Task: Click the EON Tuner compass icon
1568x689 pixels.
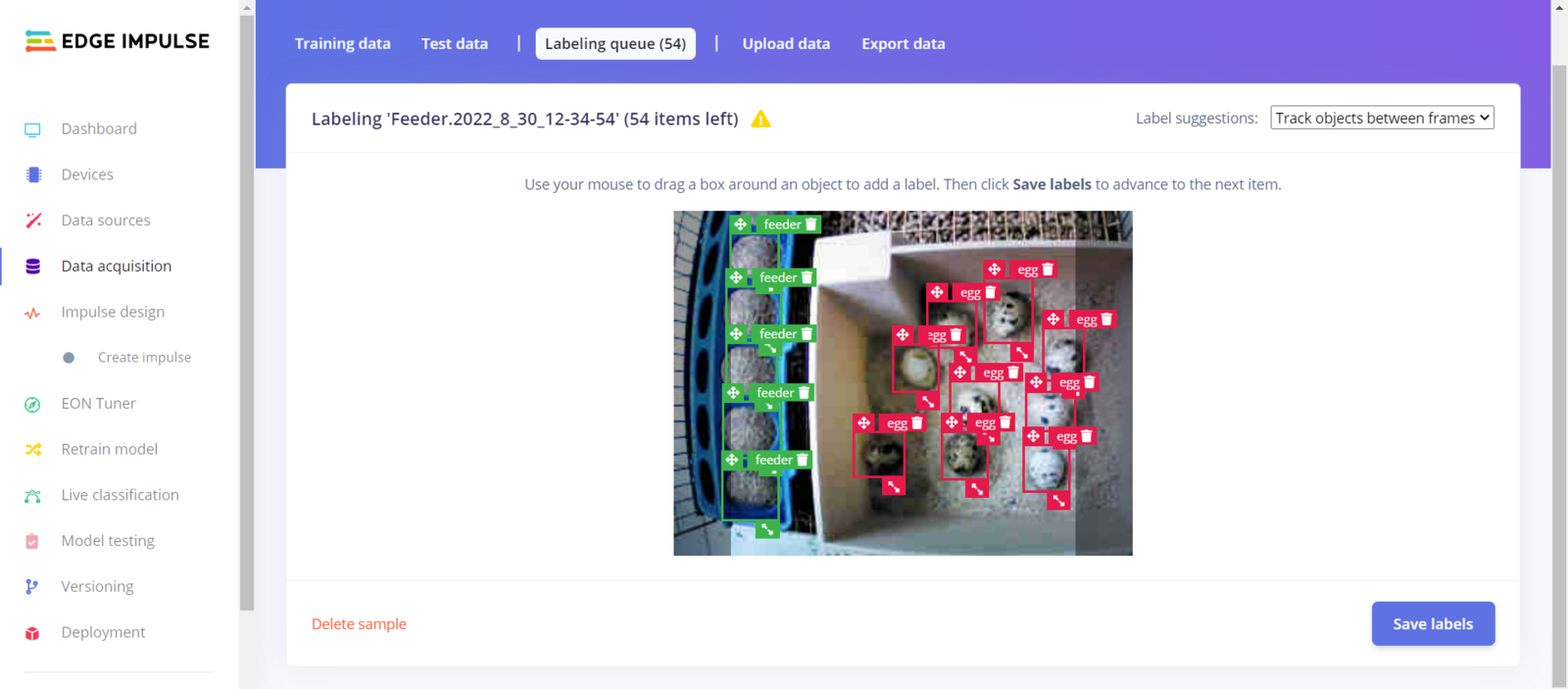Action: coord(32,404)
